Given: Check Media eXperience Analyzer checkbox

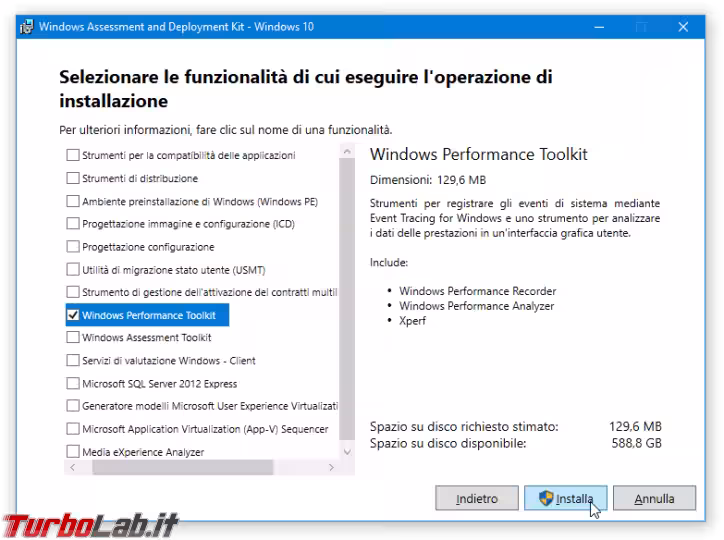Looking at the screenshot, I should 72,451.
